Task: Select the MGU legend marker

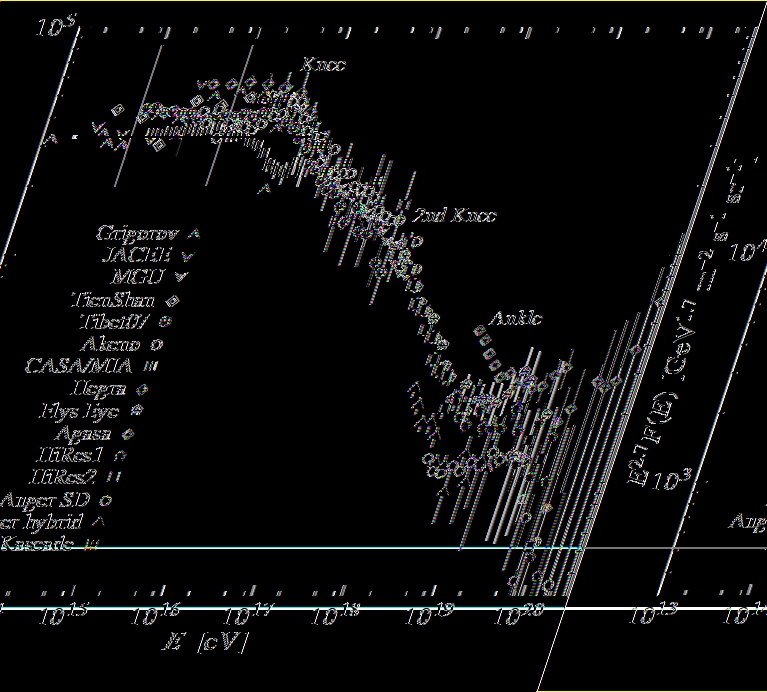Action: pos(181,277)
